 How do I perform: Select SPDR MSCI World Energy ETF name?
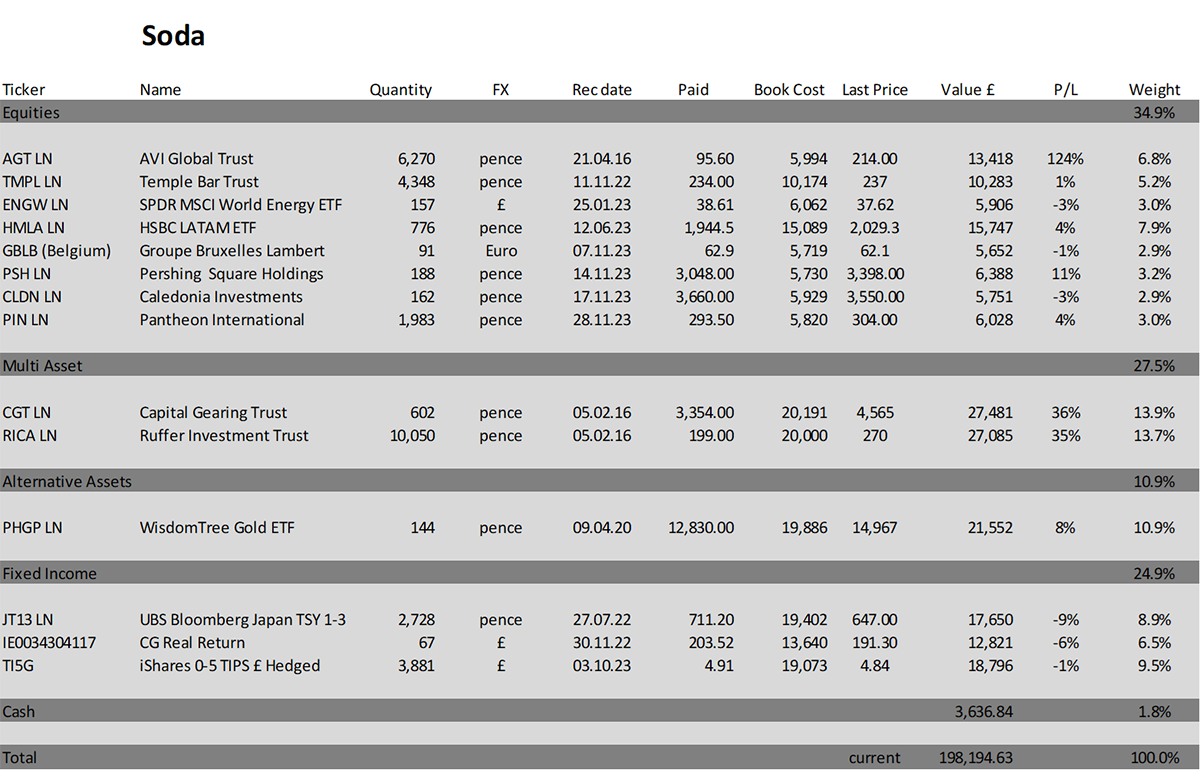pos(241,204)
